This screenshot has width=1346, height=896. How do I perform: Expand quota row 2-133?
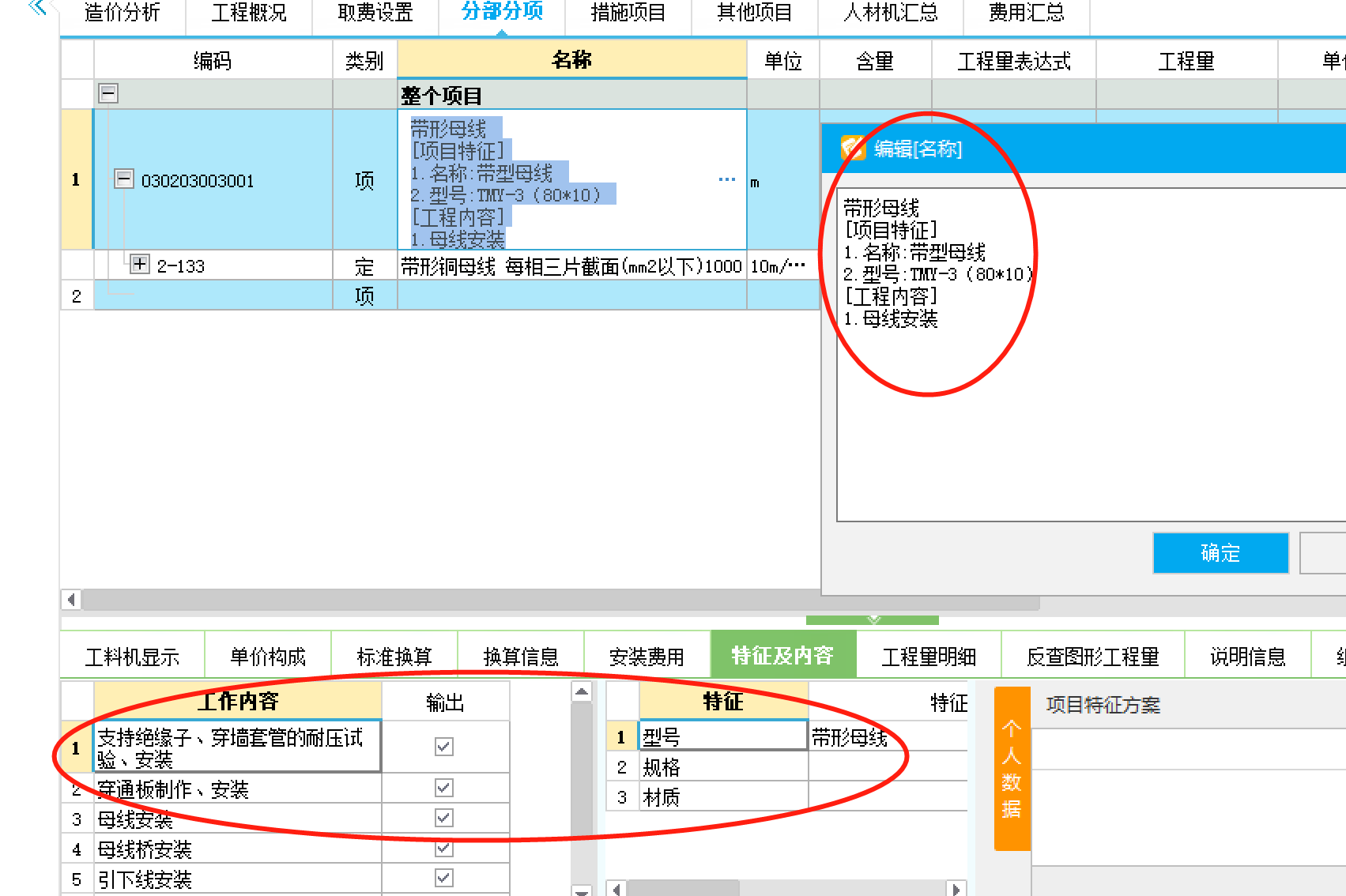point(140,264)
